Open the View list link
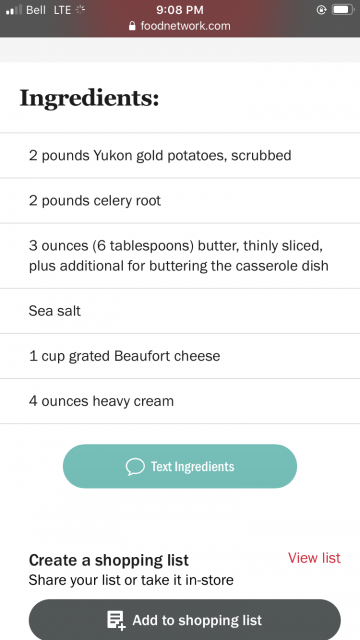The width and height of the screenshot is (360, 640). tap(314, 558)
